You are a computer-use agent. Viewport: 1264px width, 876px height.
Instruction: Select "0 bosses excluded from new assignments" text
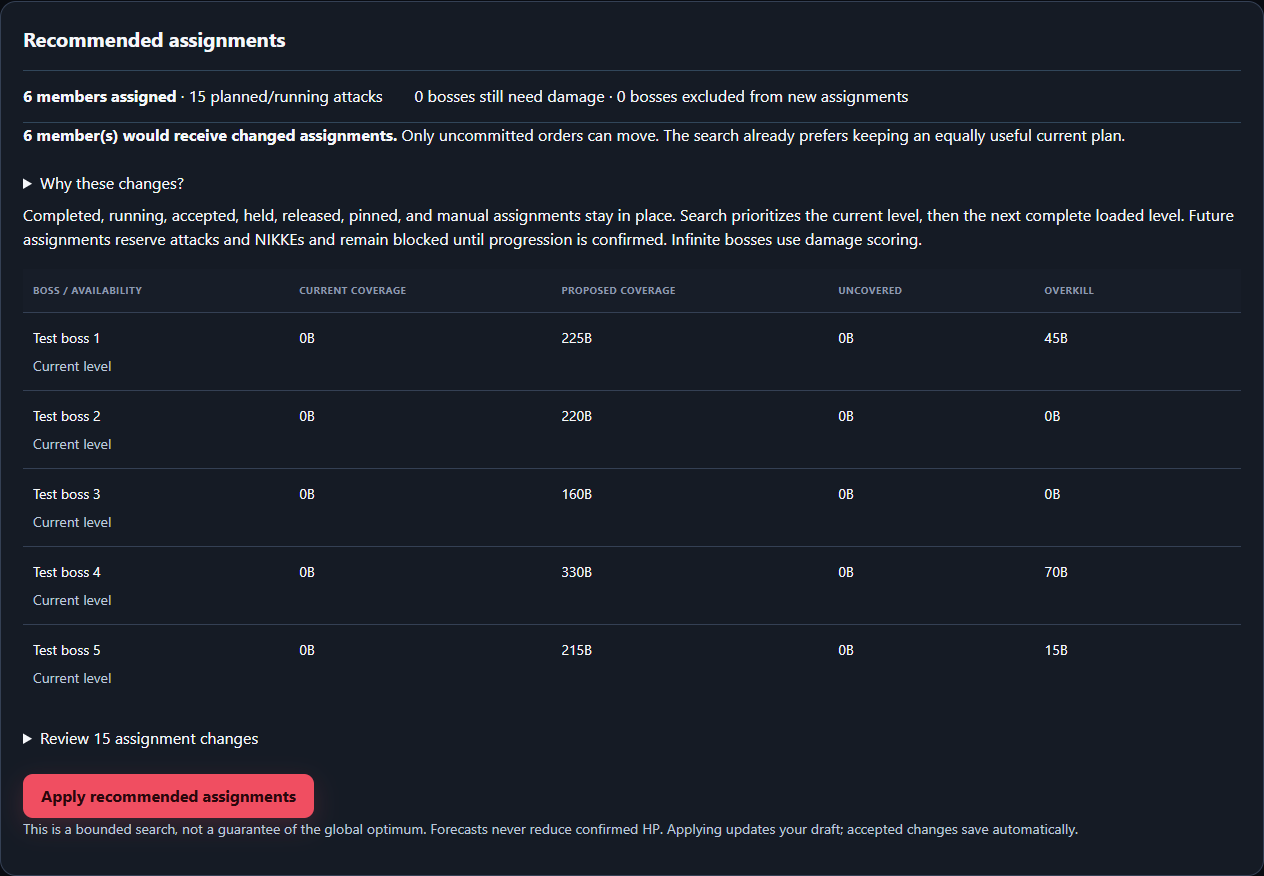click(762, 97)
